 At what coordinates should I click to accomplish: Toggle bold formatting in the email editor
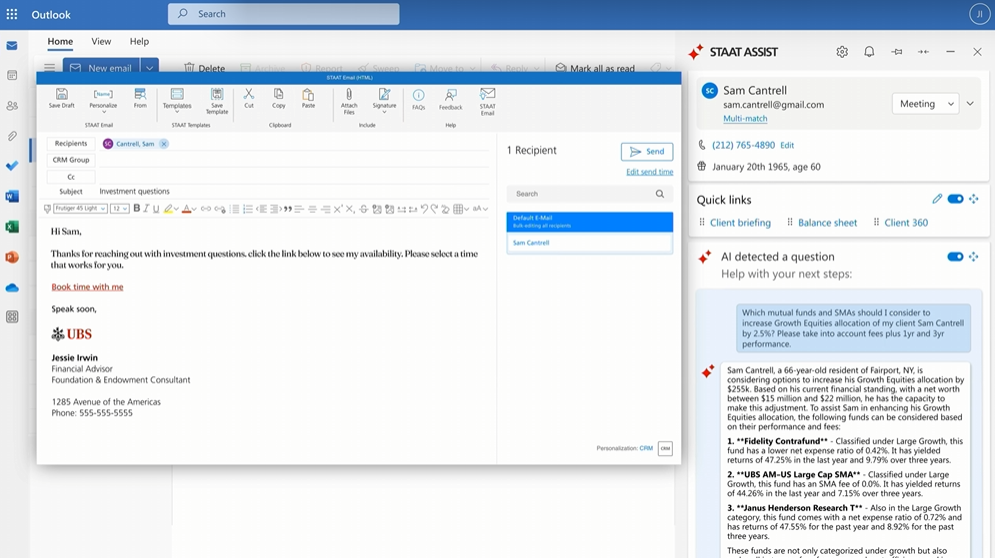(x=137, y=209)
